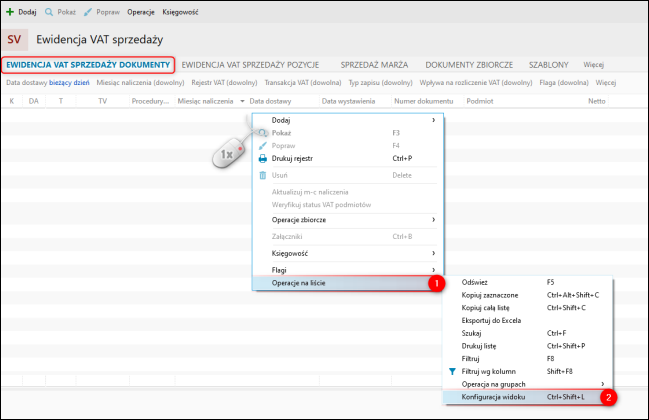Open the Księgowość toolbar menu
This screenshot has width=649, height=420.
pos(180,12)
